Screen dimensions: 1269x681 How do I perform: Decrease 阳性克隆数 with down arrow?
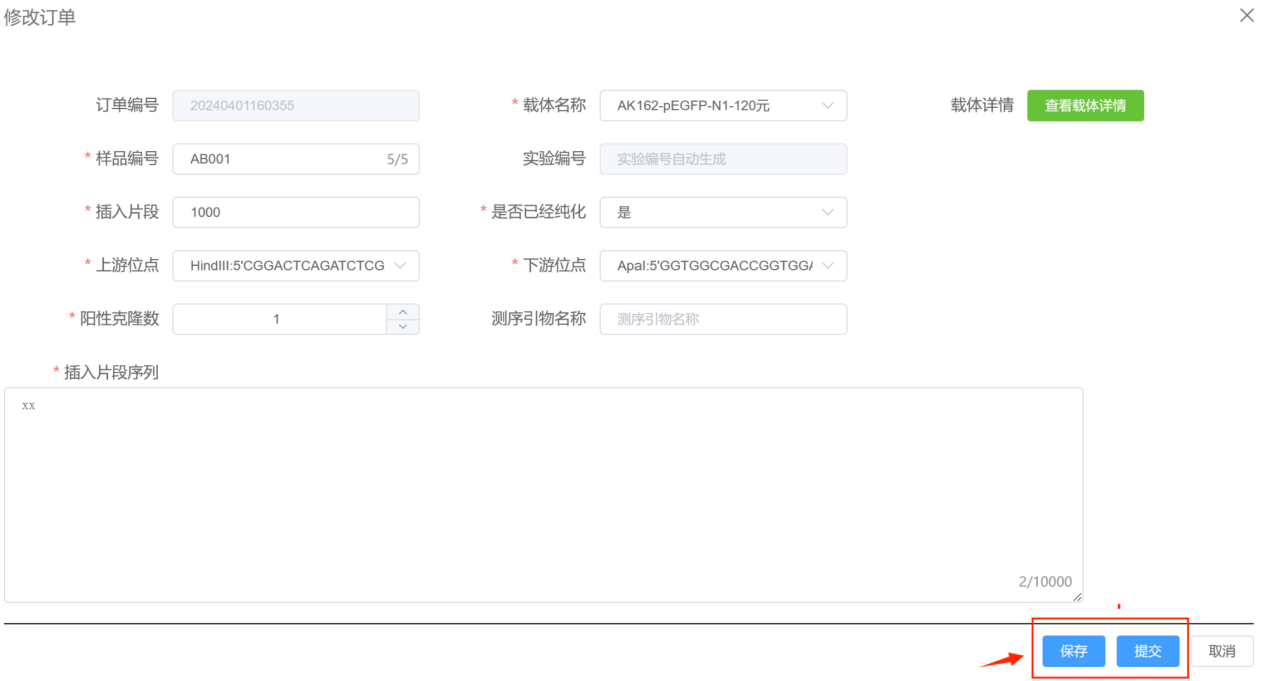pos(402,327)
